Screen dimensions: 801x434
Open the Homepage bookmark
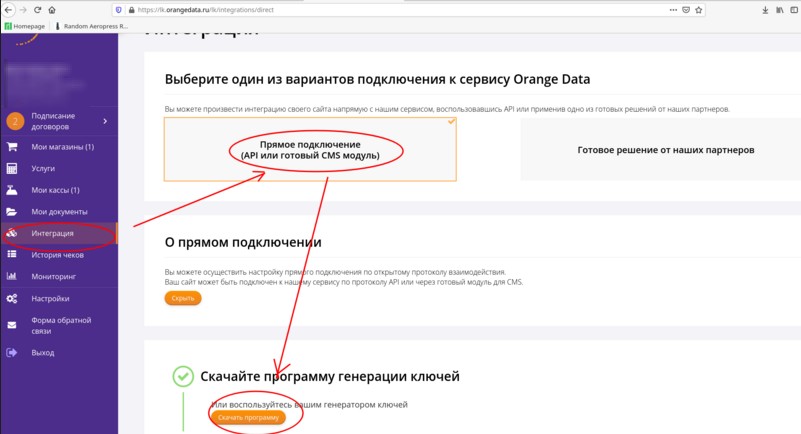[25, 26]
